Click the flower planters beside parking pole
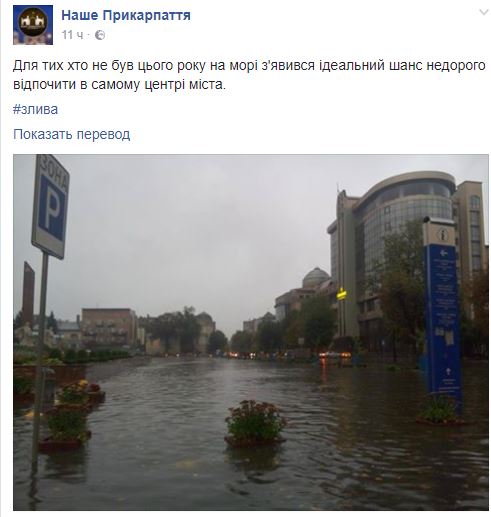Screen dimensions: 491x517 [71, 413]
